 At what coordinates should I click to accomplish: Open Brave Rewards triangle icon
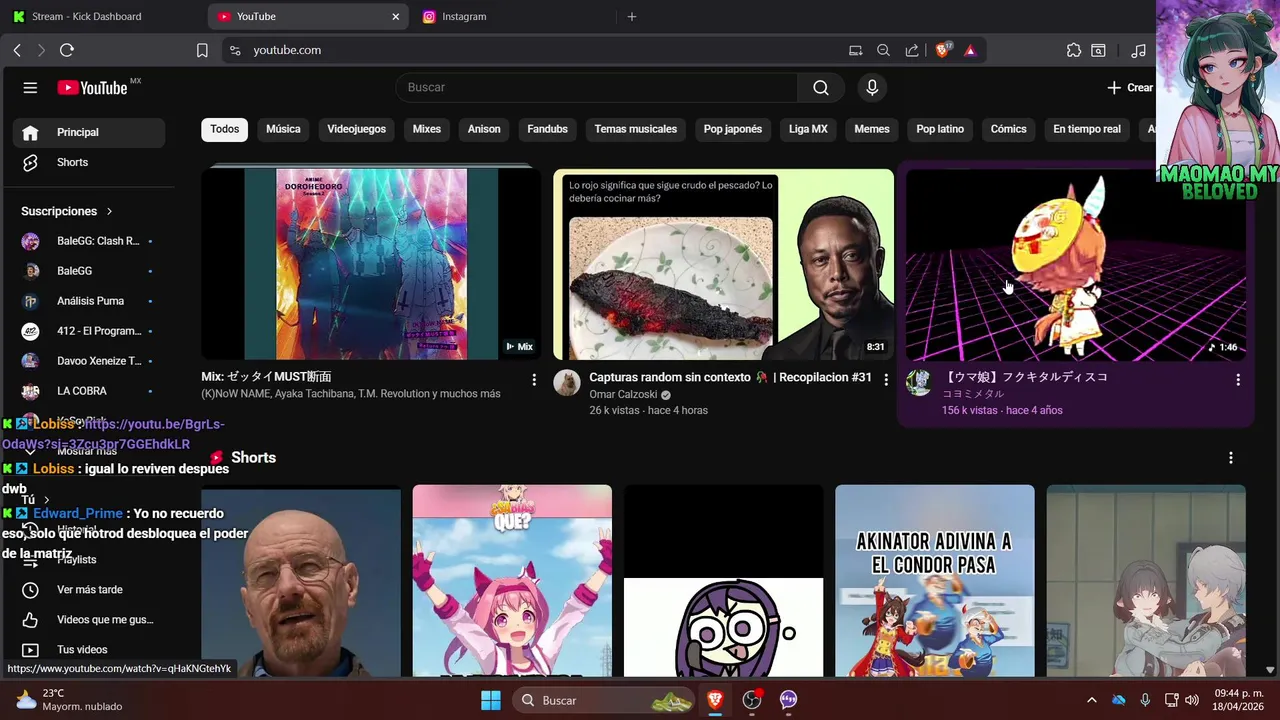[970, 50]
